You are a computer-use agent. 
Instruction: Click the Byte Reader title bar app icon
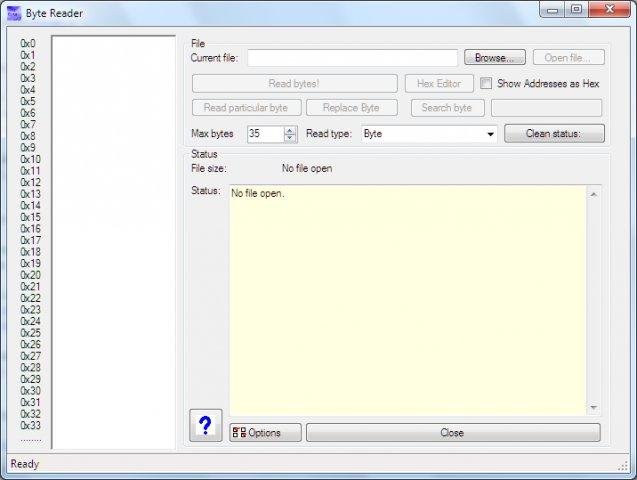[x=14, y=13]
